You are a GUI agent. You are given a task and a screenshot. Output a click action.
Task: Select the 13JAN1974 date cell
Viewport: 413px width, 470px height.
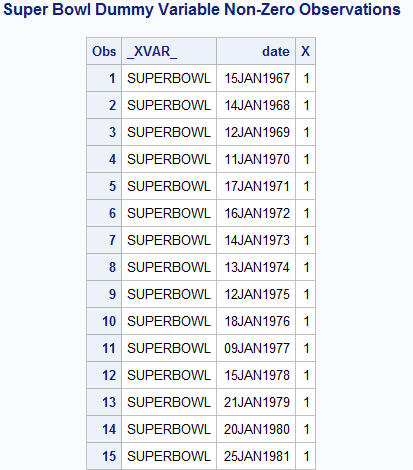[256, 267]
